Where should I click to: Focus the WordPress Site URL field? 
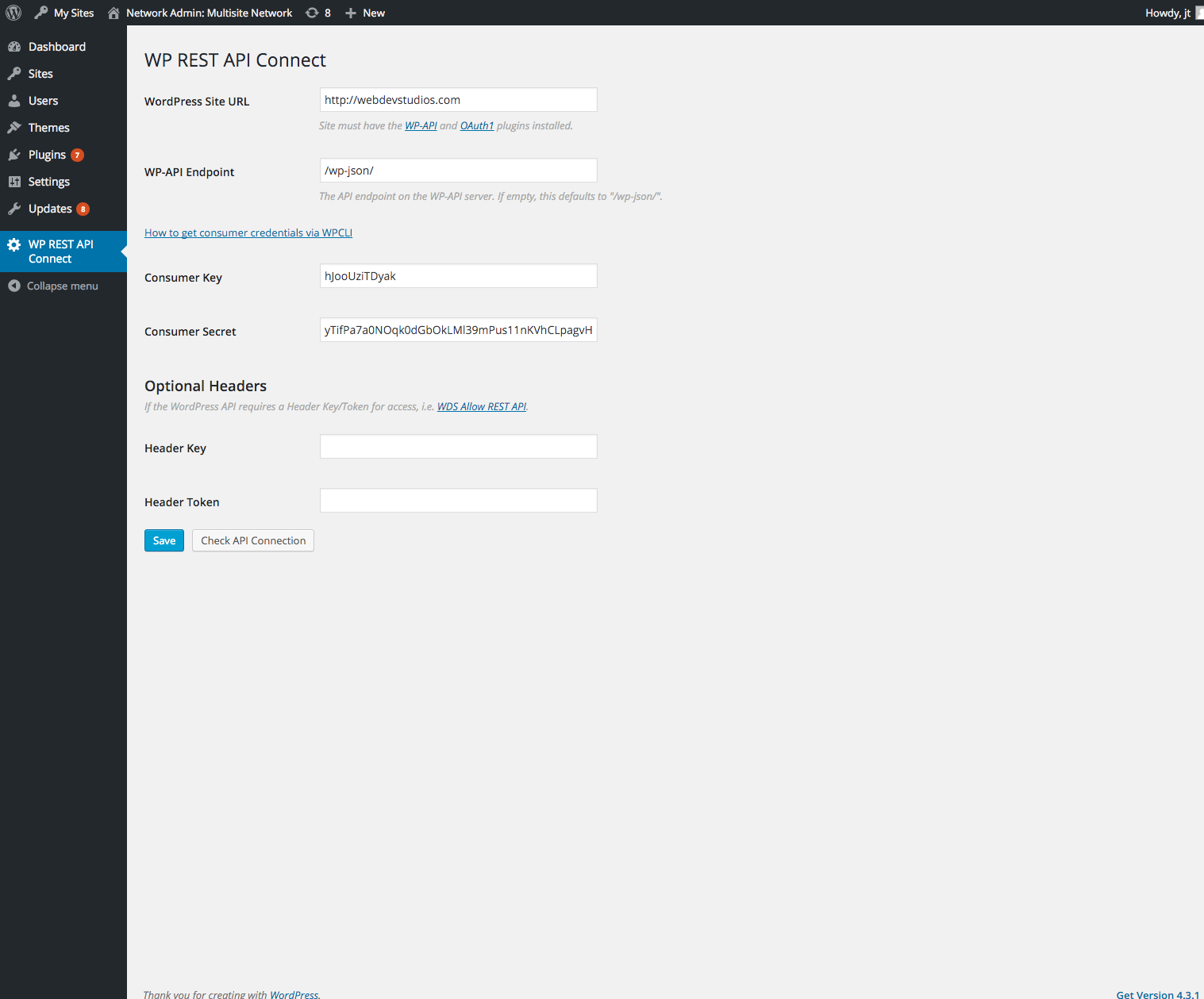click(459, 100)
